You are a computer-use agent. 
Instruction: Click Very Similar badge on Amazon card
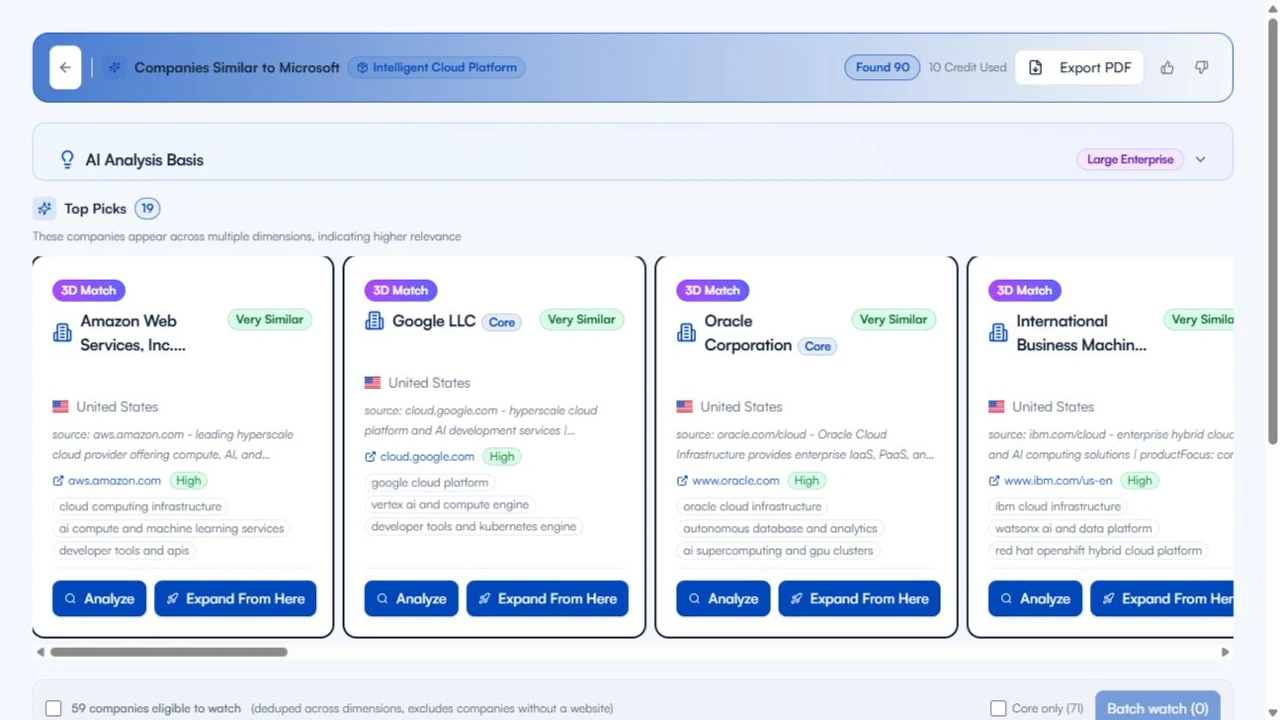[x=269, y=320]
